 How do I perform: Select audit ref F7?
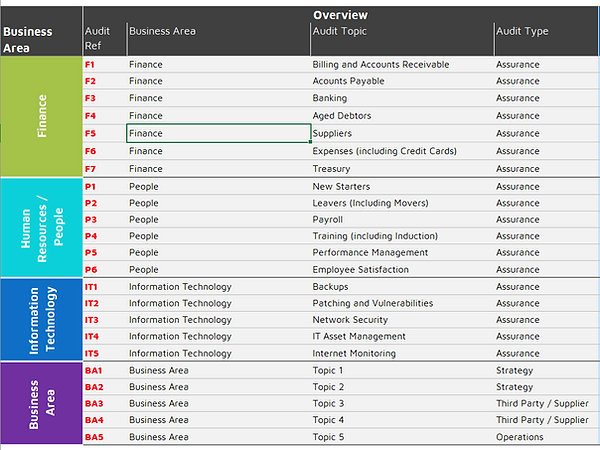click(104, 169)
